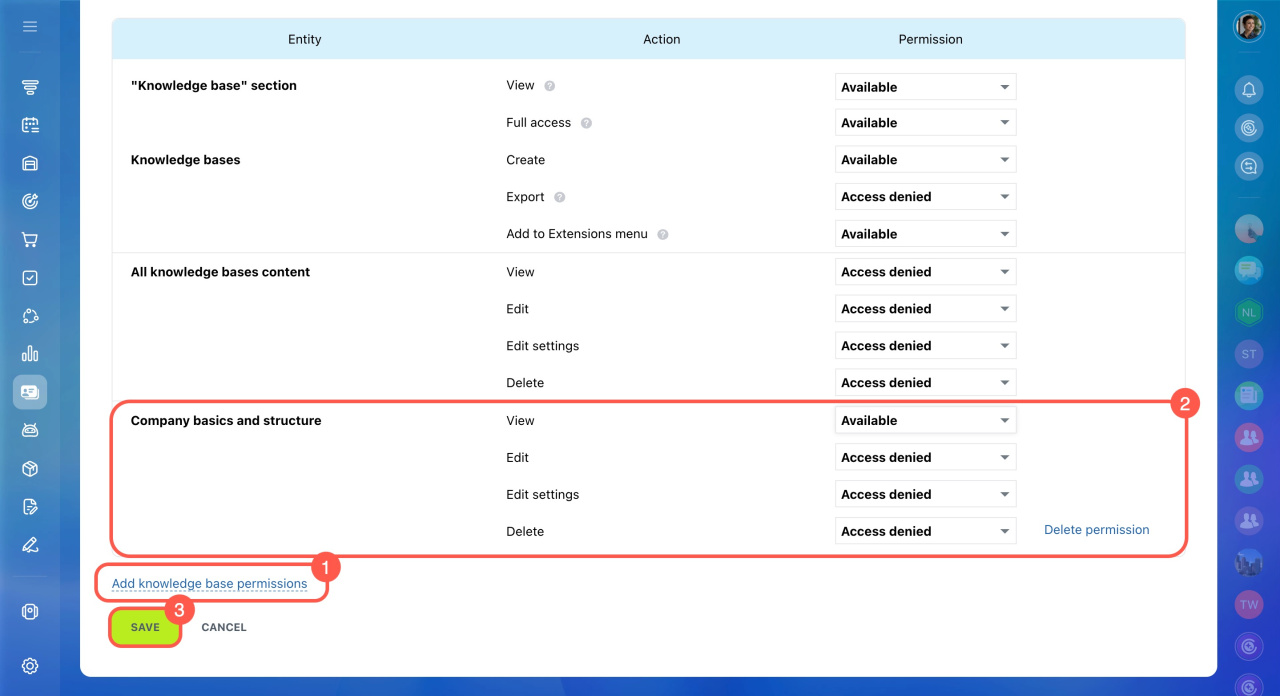Click Add knowledge base permissions link

click(x=209, y=584)
